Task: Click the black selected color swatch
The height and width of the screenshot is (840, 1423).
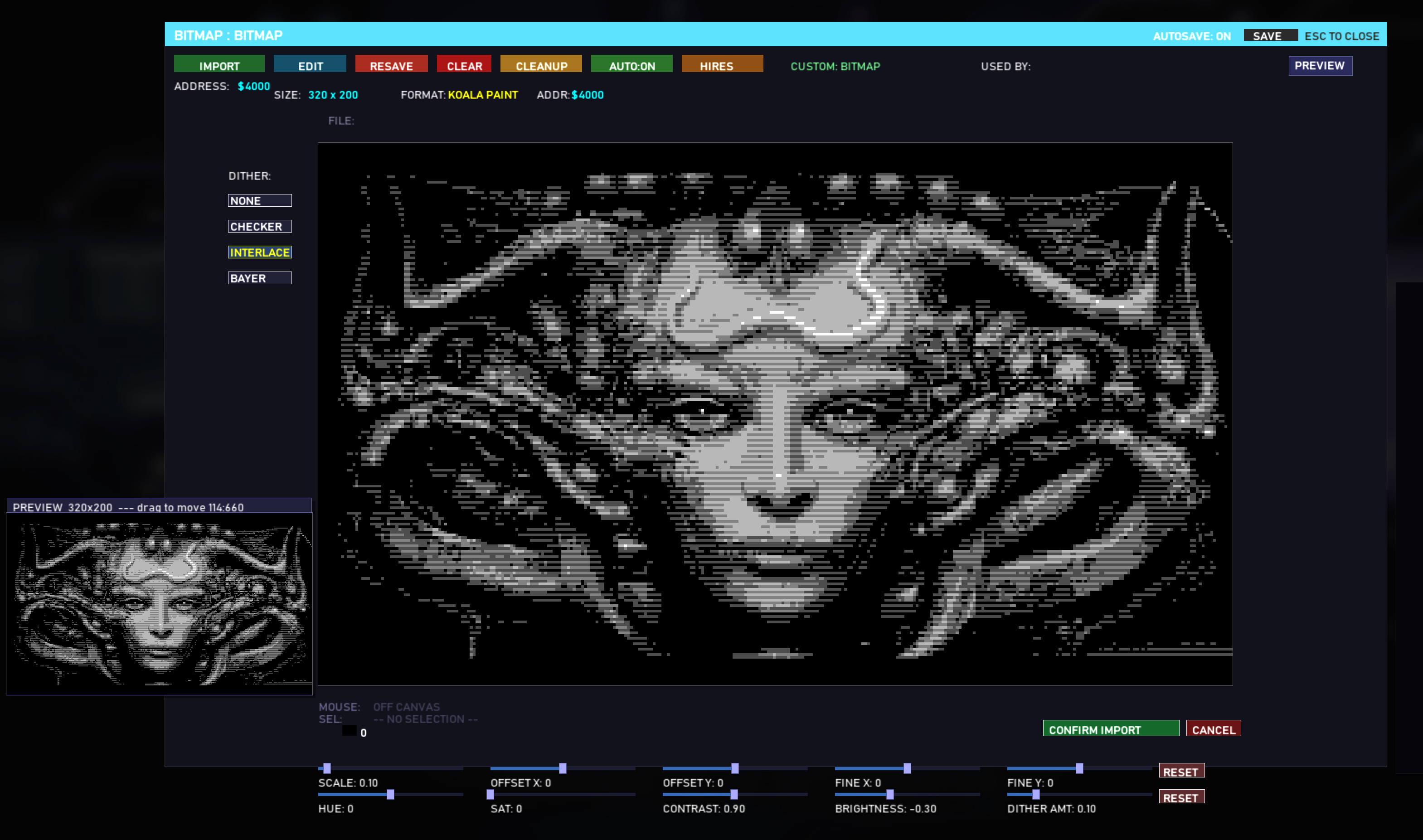Action: point(349,731)
